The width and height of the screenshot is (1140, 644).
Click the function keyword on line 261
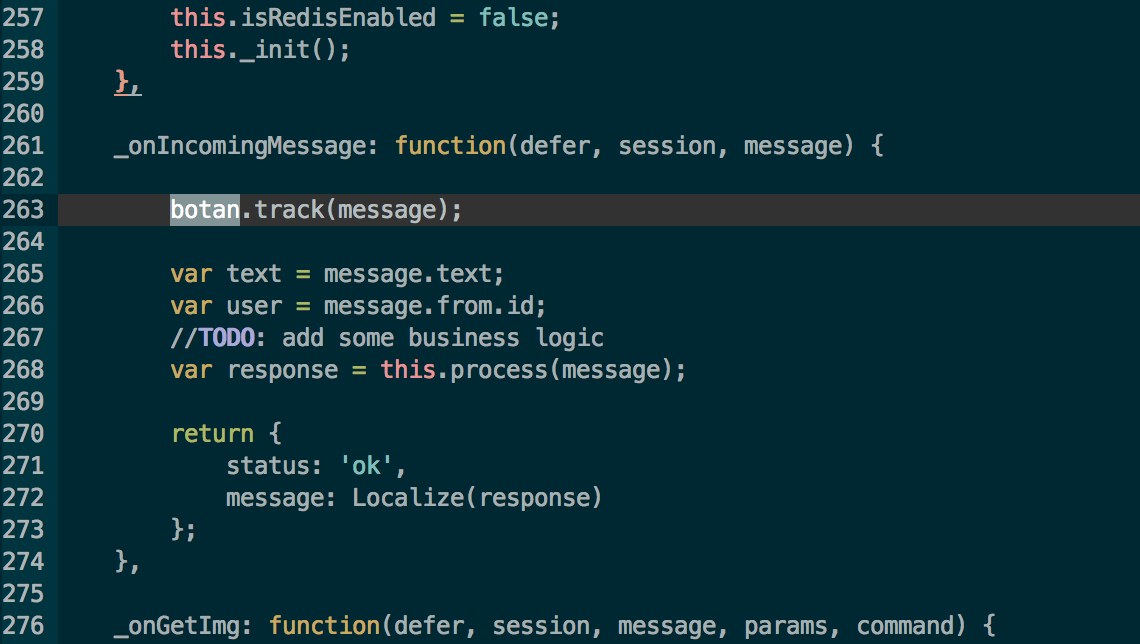[x=450, y=146]
